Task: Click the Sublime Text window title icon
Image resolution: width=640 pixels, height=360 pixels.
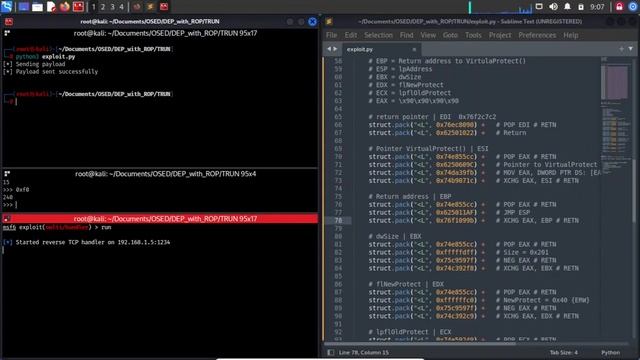Action: (329, 22)
